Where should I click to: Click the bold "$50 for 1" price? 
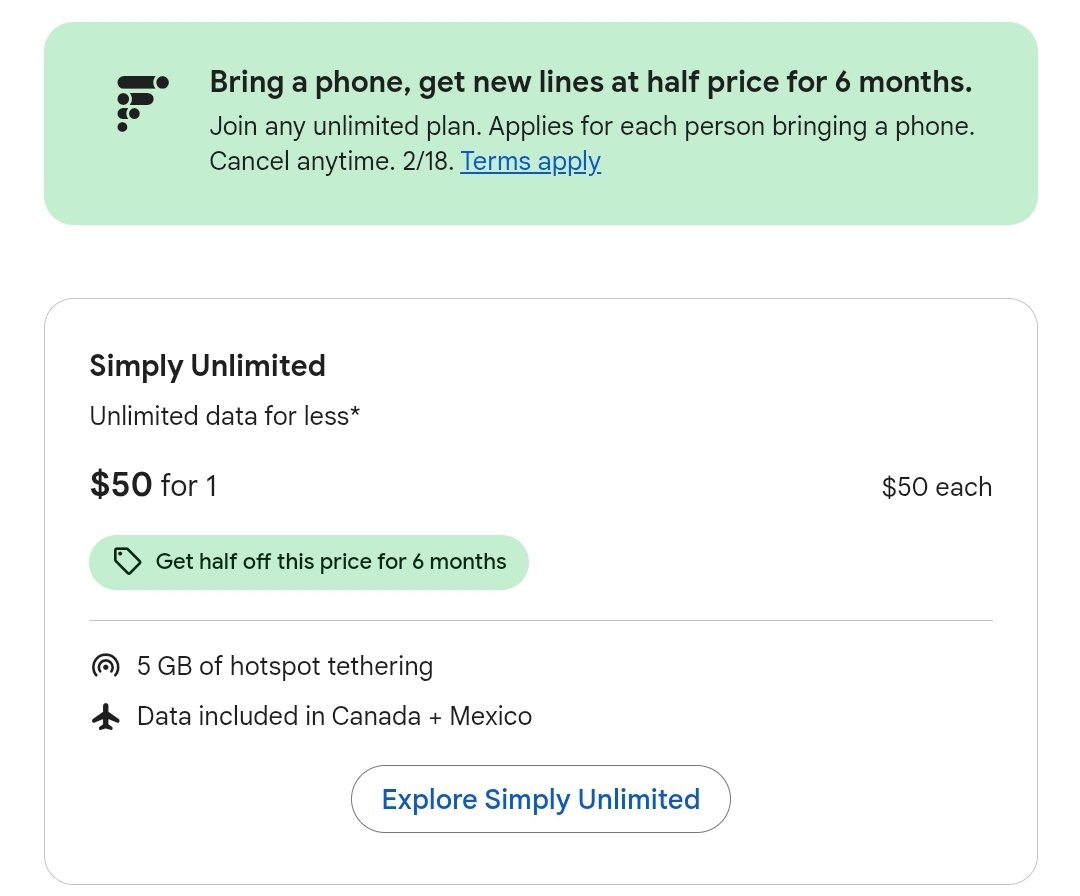153,486
